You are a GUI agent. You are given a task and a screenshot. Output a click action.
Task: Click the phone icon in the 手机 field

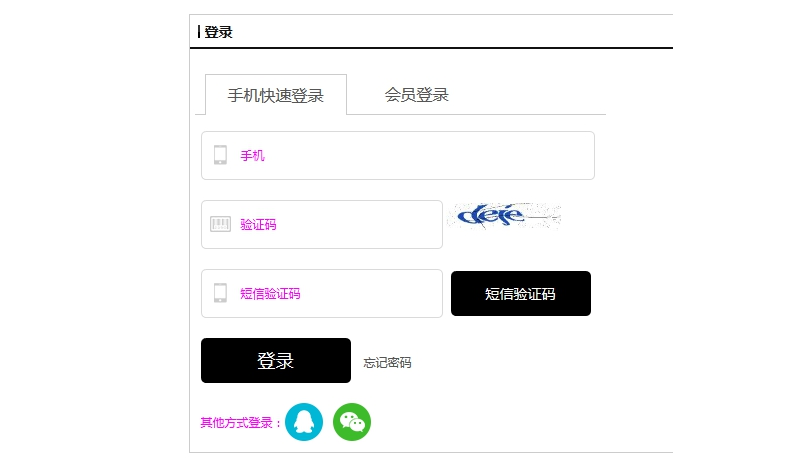pos(220,155)
